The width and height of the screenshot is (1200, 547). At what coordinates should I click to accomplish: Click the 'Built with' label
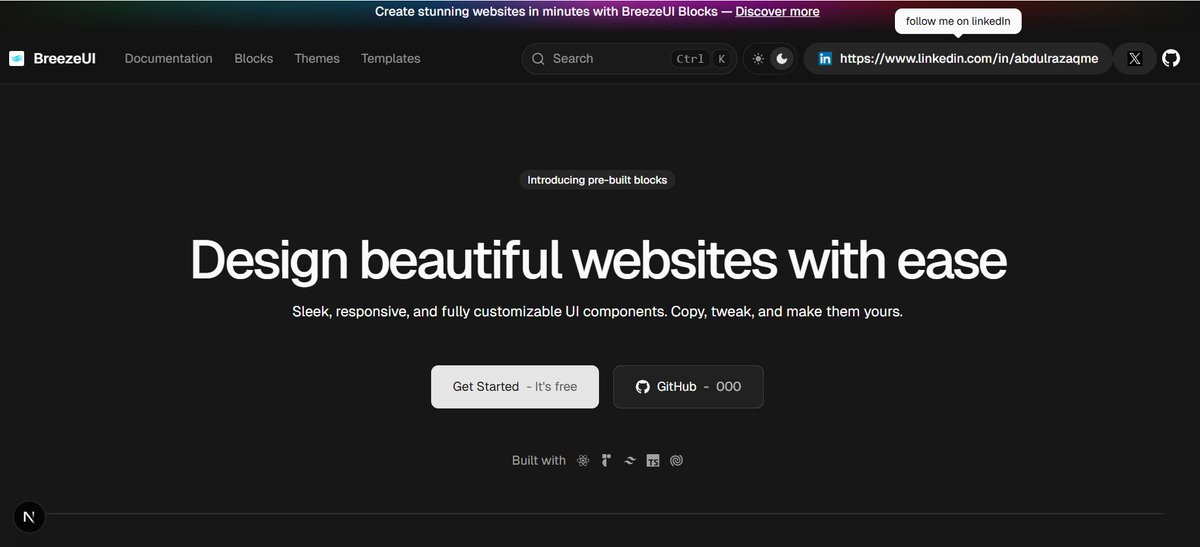539,461
